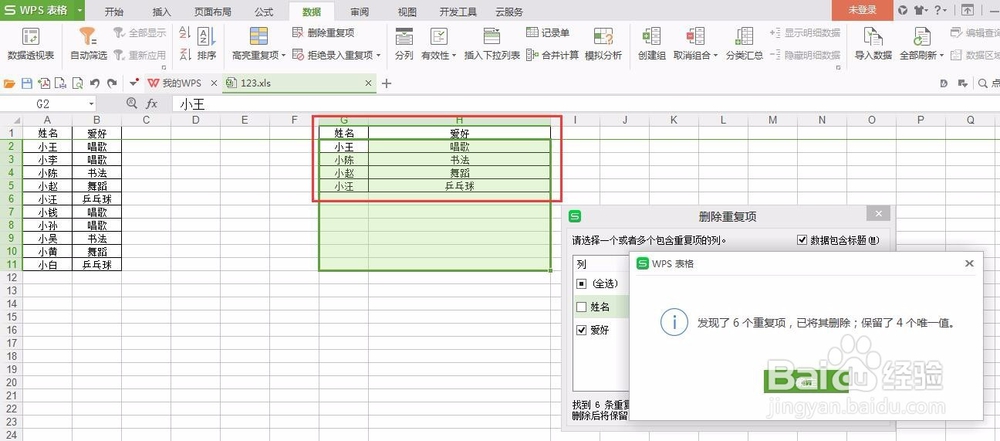Image resolution: width=1000 pixels, height=441 pixels.
Task: Expand the 高亮重复项 dropdown
Action: coord(283,56)
